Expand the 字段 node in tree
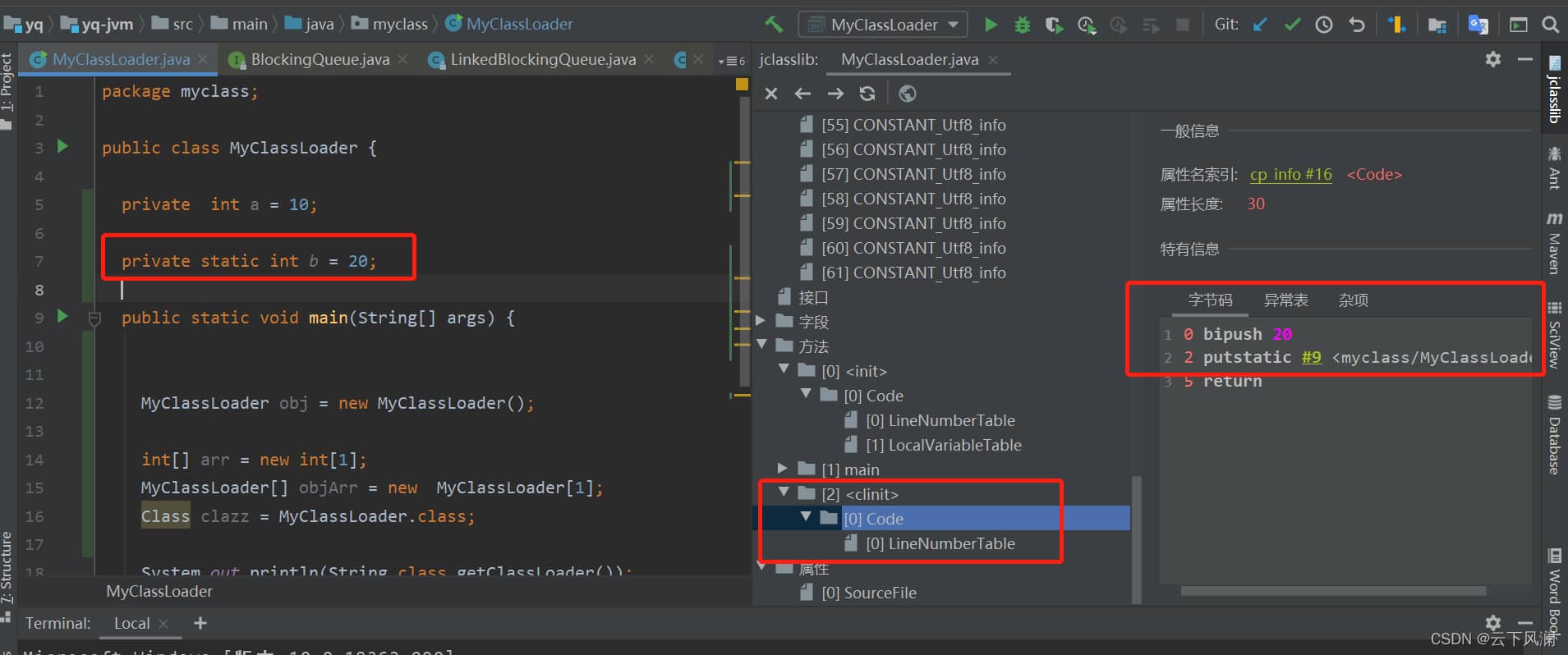This screenshot has width=1568, height=655. coord(761,321)
